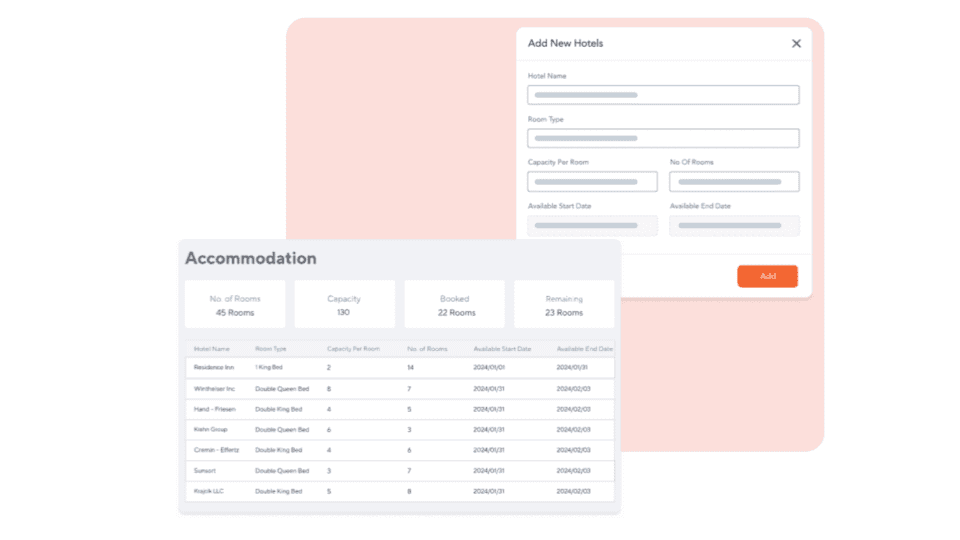
Task: Click the 2024/01/01 start date cell
Action: click(x=489, y=367)
